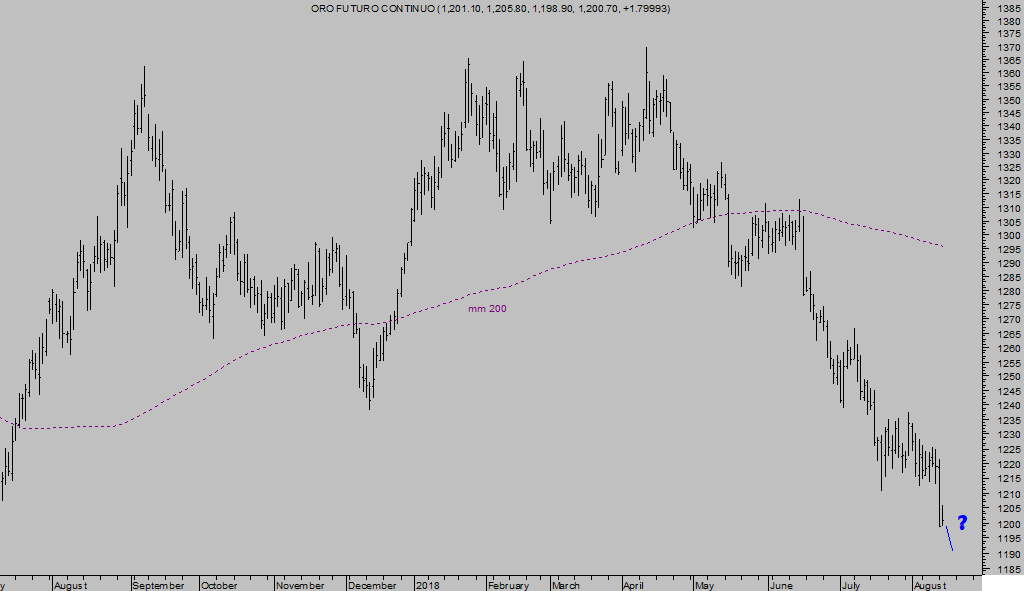This screenshot has width=1024, height=591.
Task: Click the blue question mark annotation
Action: point(962,522)
